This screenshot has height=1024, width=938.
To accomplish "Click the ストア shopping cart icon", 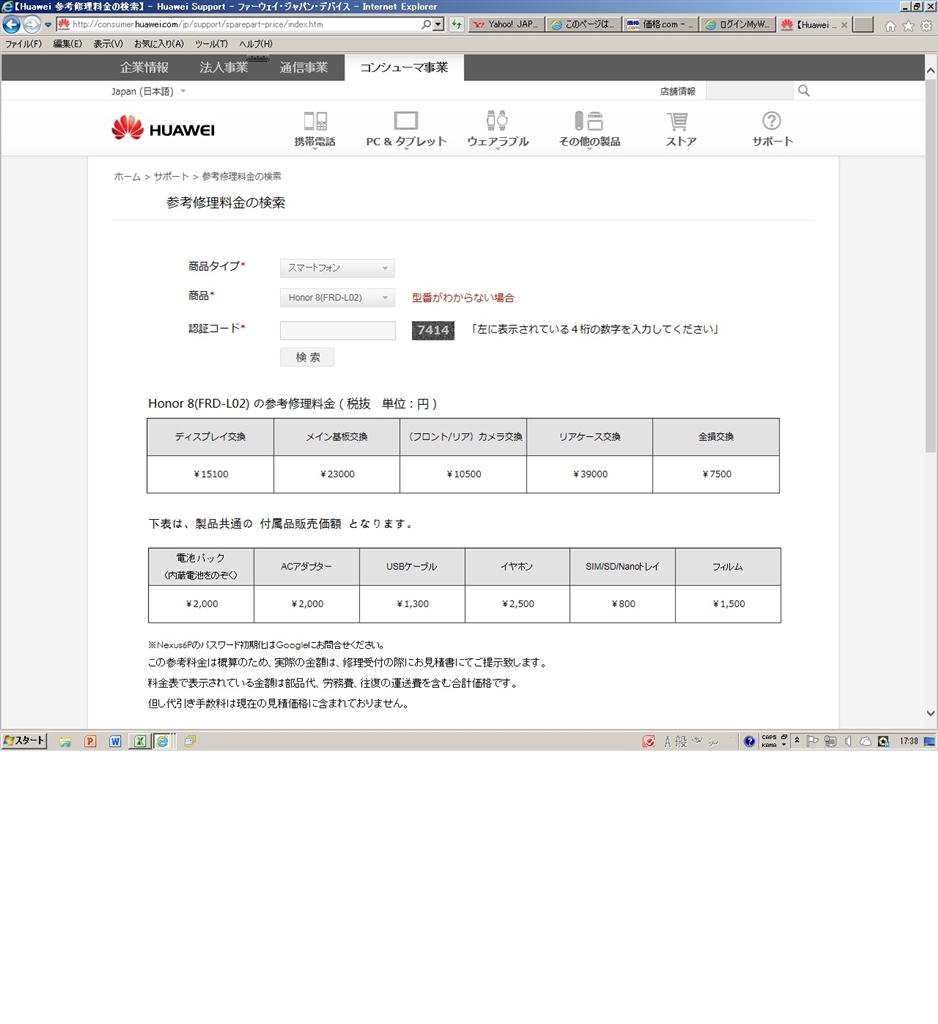I will point(677,121).
